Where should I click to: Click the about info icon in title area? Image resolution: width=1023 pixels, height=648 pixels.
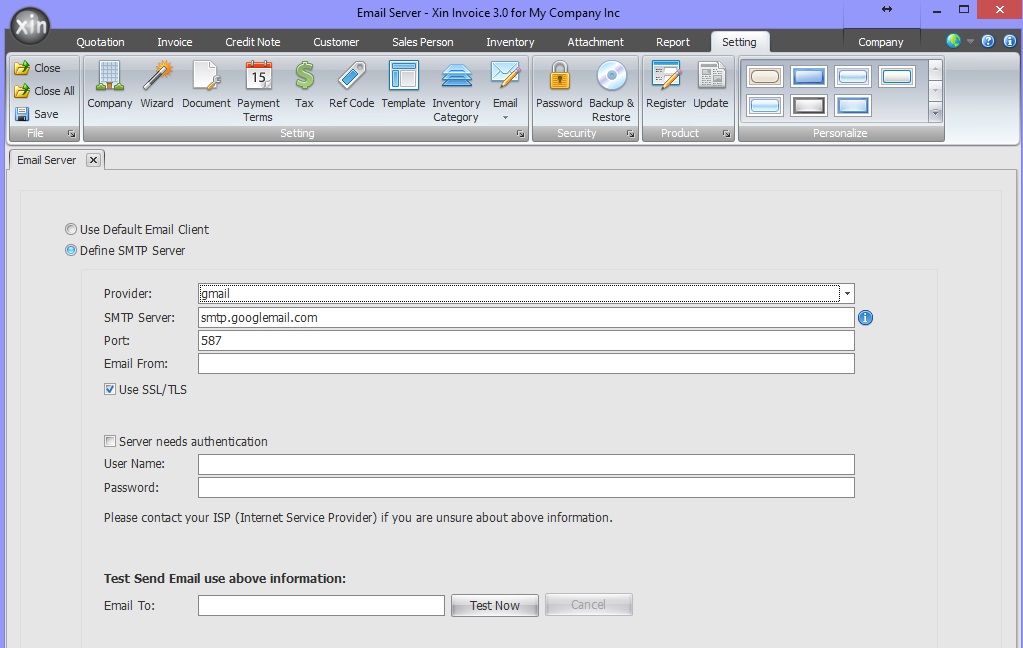tap(1009, 41)
